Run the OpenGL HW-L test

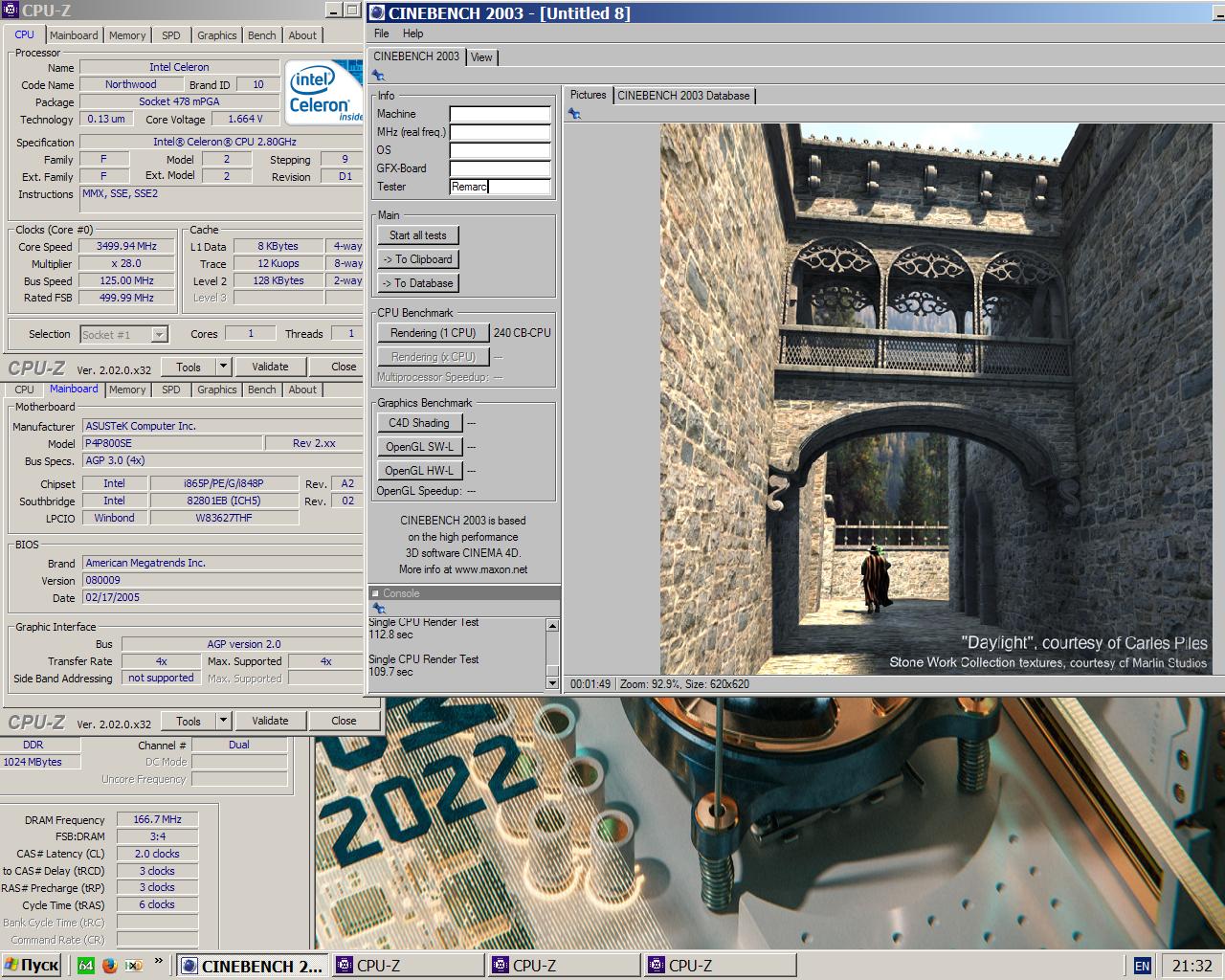(419, 471)
